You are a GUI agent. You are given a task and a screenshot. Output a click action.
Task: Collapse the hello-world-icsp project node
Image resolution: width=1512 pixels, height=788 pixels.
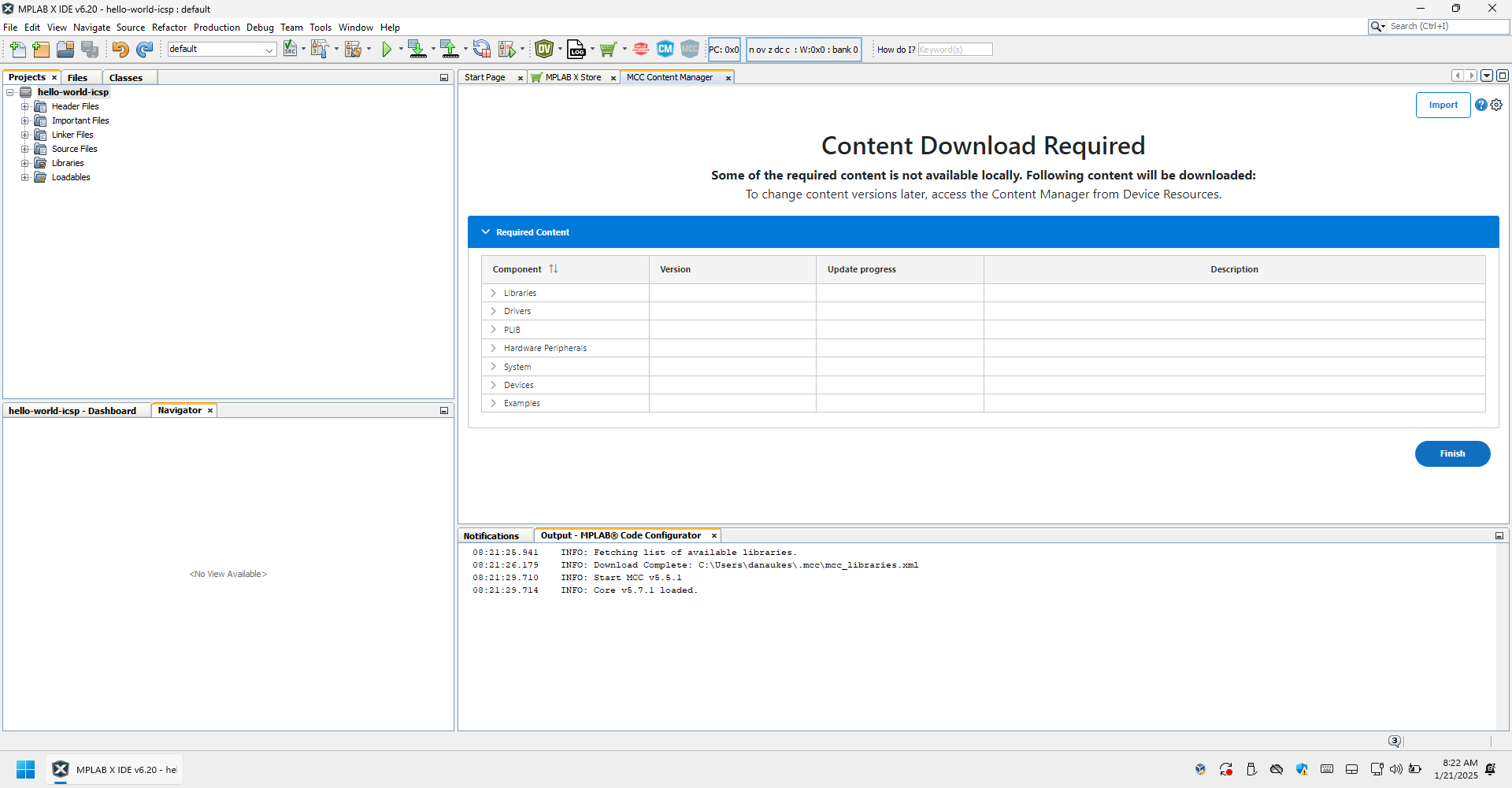coord(11,92)
